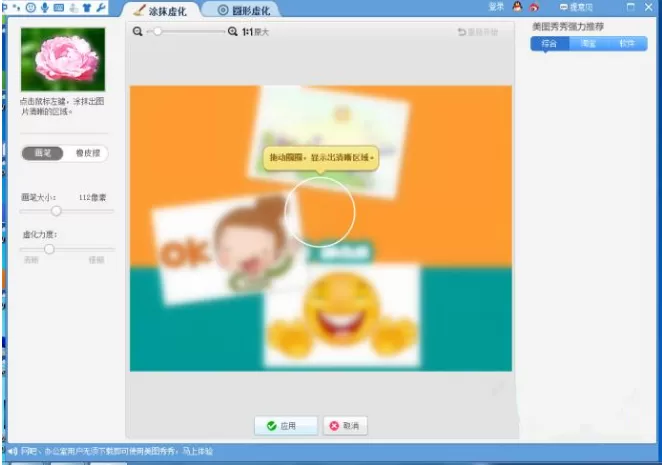Click the 点击鼠标左键 instruction text
Image resolution: width=662 pixels, height=465 pixels.
coord(62,106)
